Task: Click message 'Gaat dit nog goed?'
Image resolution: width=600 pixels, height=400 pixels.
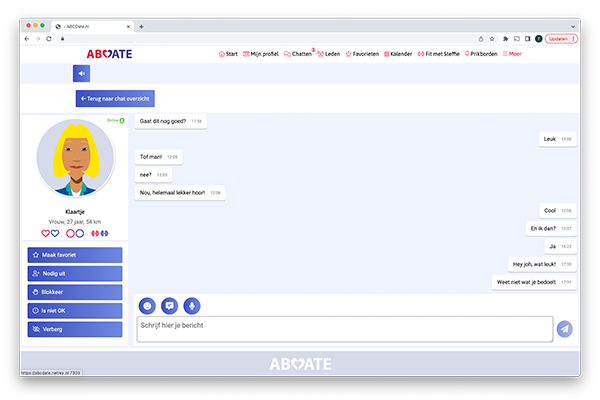Action: click(x=171, y=121)
